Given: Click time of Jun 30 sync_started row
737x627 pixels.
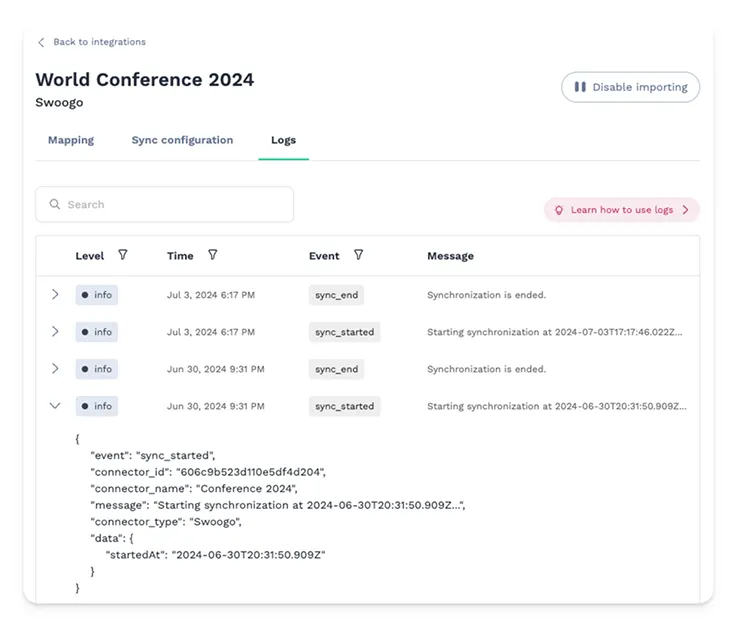Looking at the screenshot, I should point(216,406).
